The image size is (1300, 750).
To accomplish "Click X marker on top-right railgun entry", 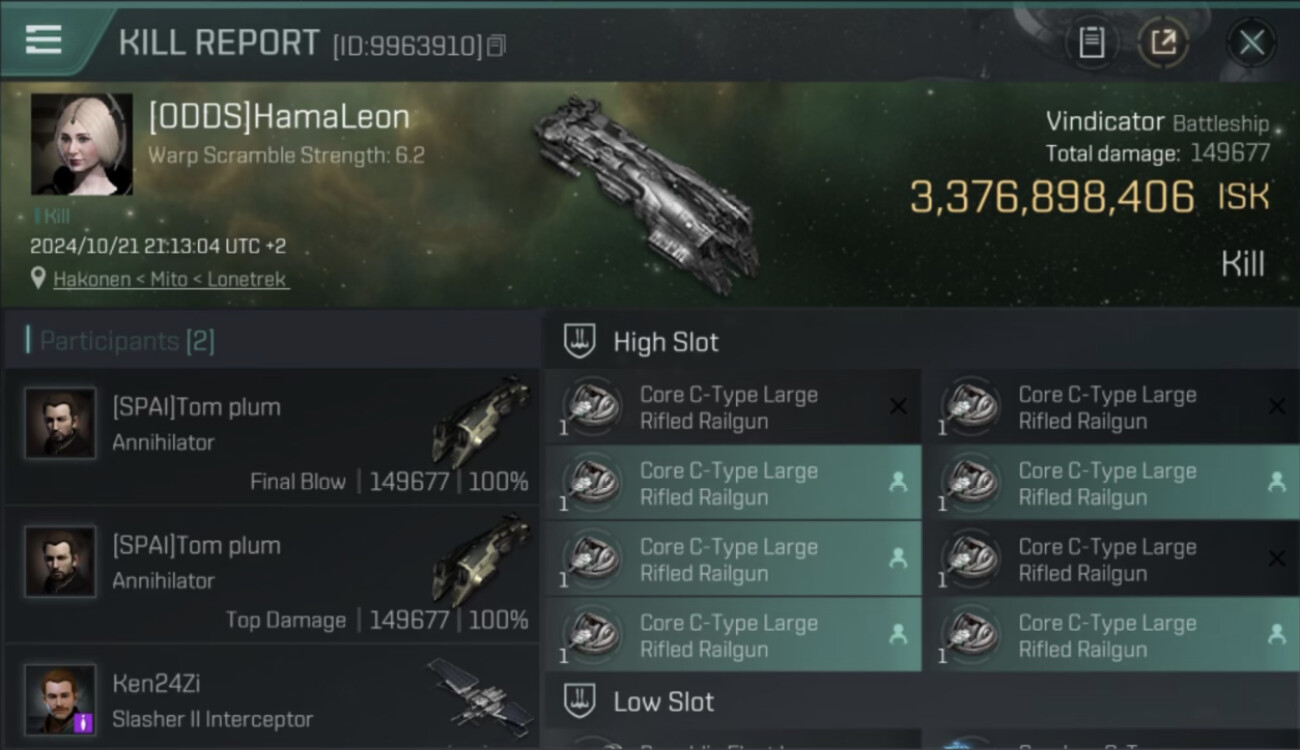I will click(1276, 406).
